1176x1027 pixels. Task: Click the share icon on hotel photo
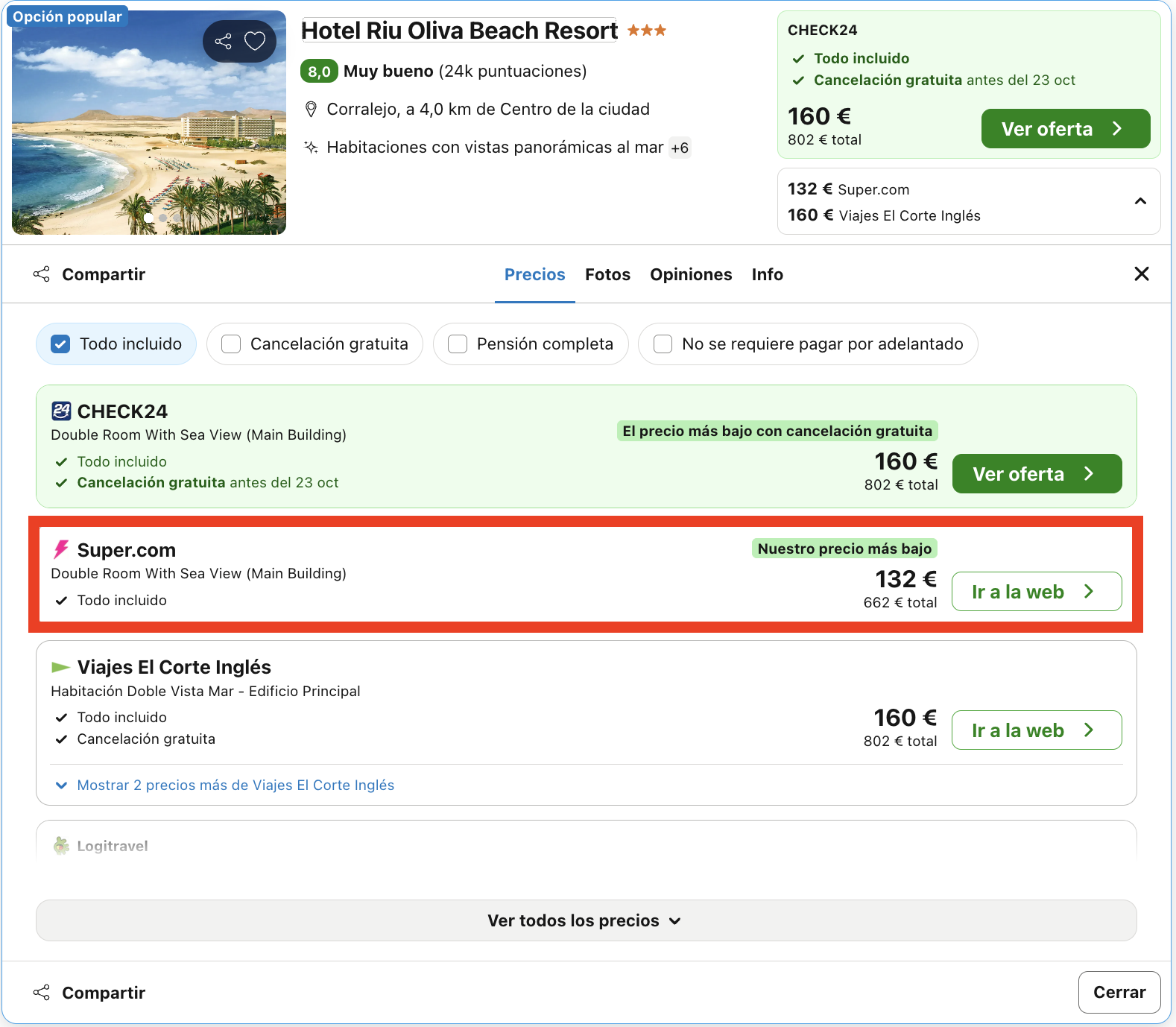coord(223,41)
